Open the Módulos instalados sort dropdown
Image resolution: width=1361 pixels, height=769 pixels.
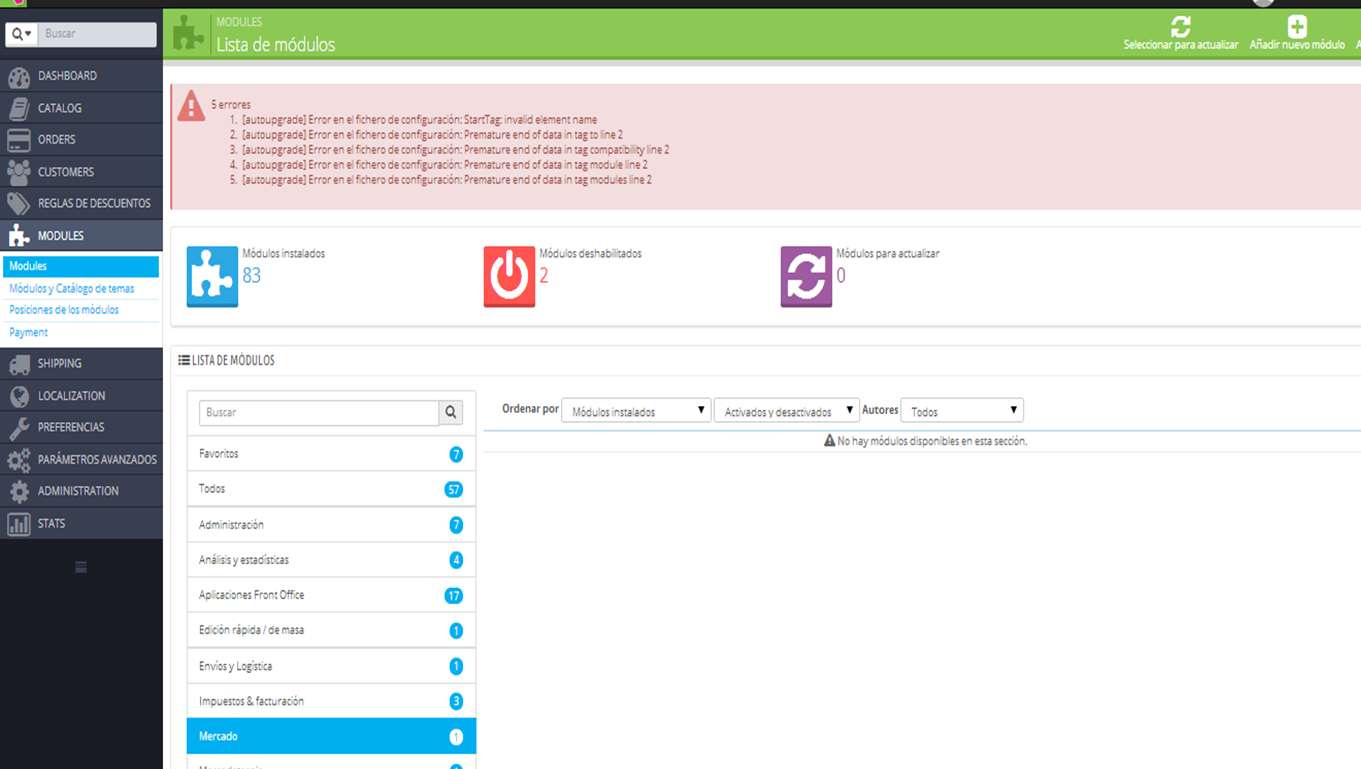point(636,411)
